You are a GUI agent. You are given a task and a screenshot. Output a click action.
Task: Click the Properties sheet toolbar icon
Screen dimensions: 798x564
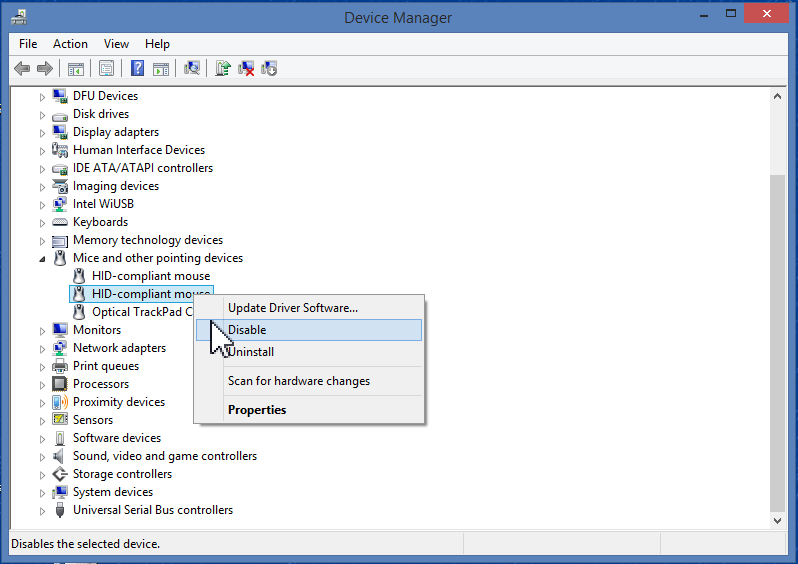tap(105, 68)
